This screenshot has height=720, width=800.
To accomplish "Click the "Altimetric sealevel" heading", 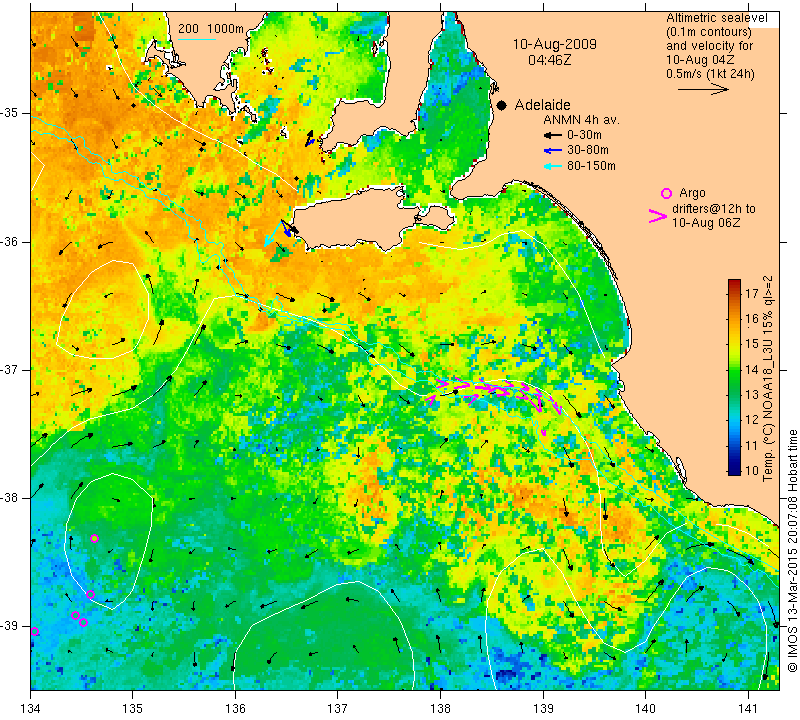I will coord(717,18).
